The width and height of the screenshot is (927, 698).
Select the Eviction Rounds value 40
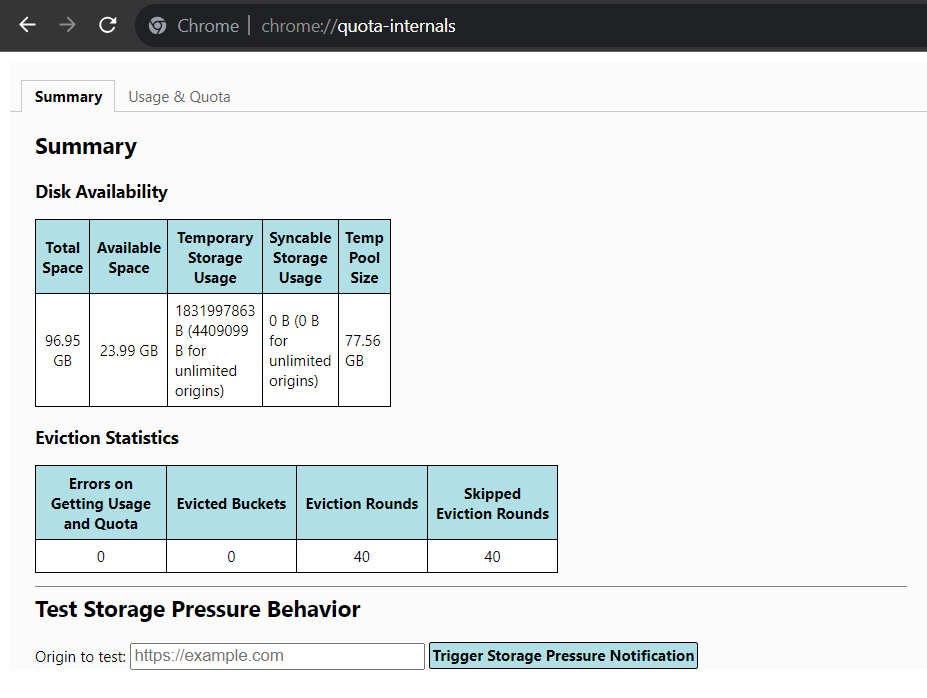pos(362,556)
